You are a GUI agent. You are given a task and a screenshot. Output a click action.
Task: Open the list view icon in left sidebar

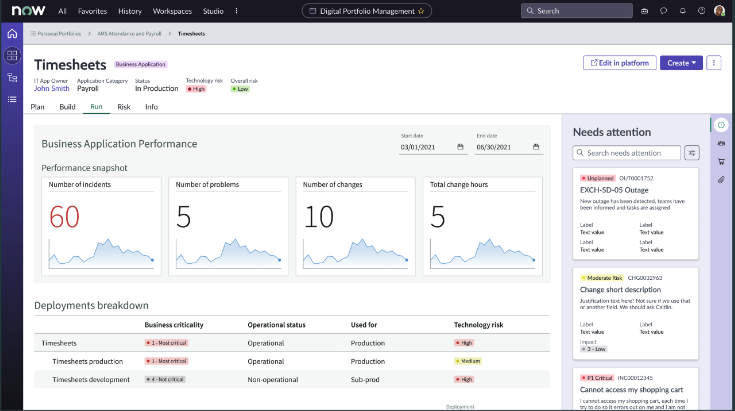pos(12,99)
